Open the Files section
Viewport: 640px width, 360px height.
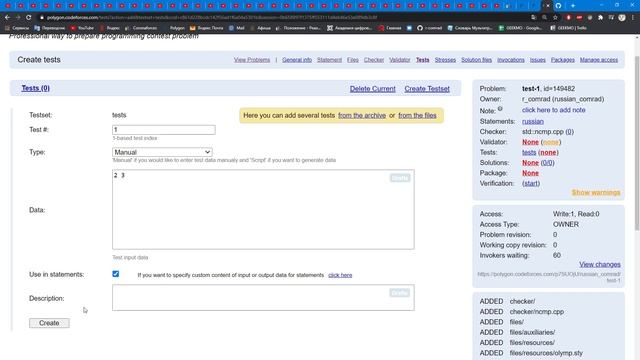click(x=353, y=60)
